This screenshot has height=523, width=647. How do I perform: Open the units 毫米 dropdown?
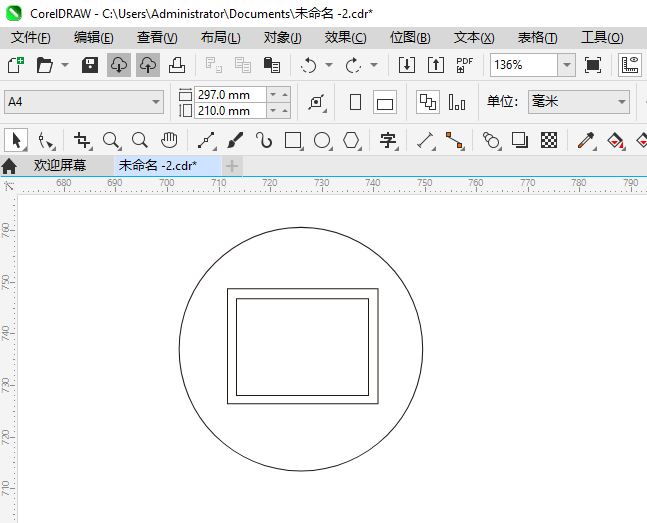point(579,102)
